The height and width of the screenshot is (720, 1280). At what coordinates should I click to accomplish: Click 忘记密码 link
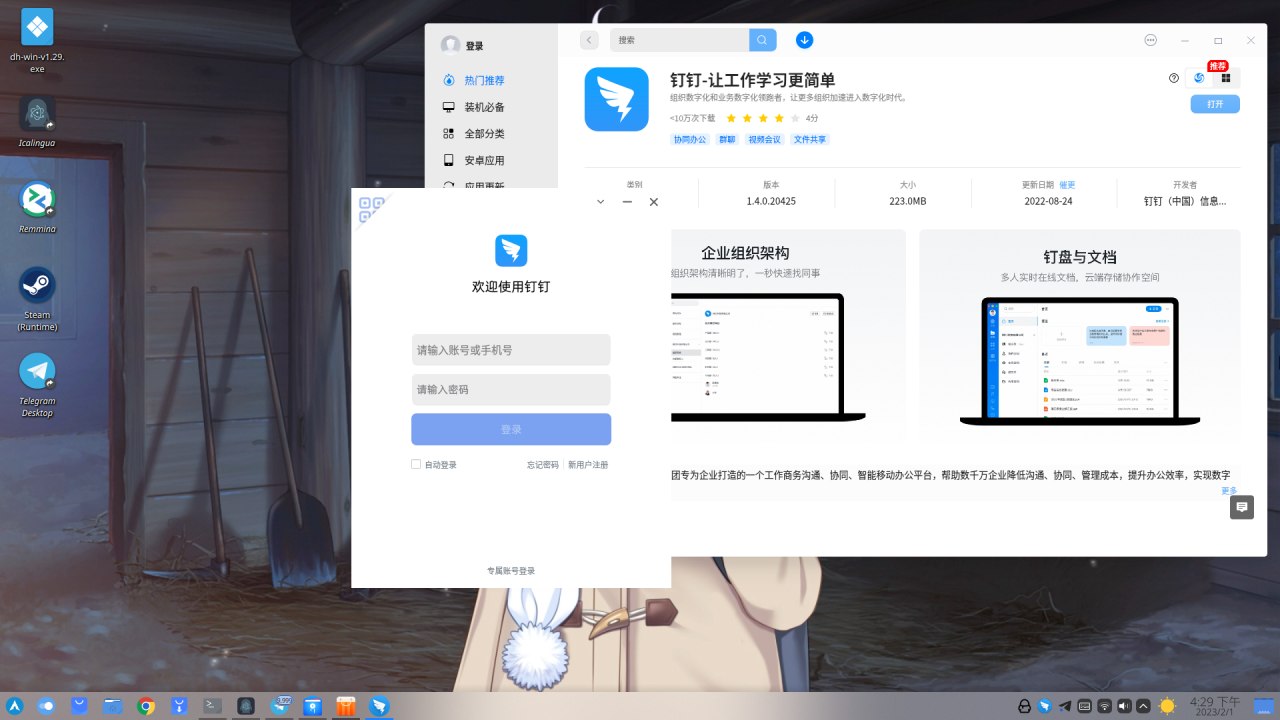(543, 465)
